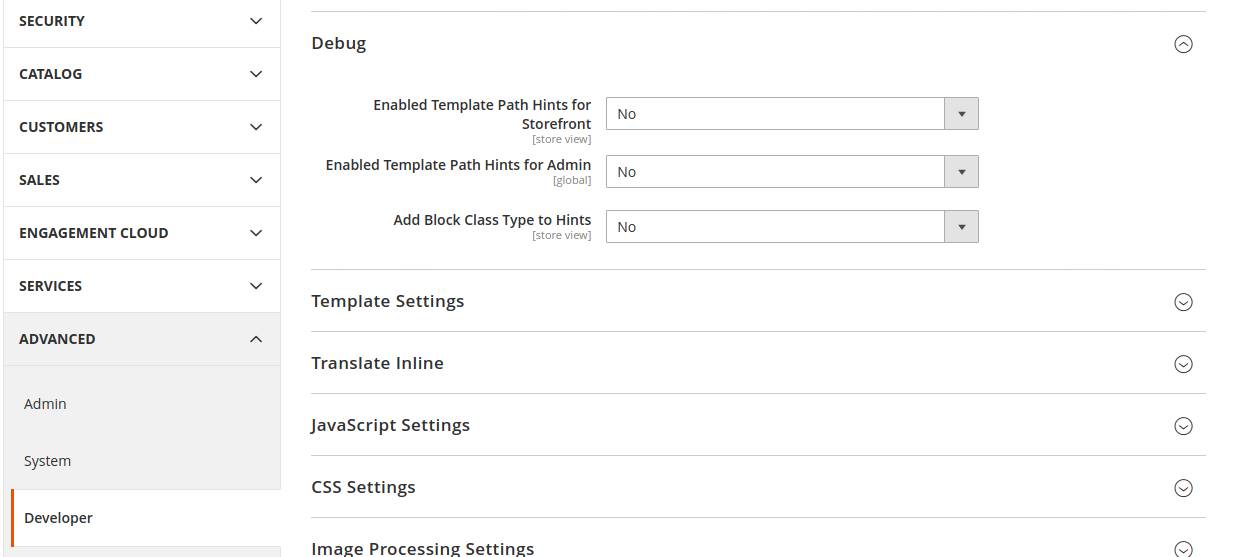Expand Translate Inline via its circle icon
1235x557 pixels.
(1183, 364)
